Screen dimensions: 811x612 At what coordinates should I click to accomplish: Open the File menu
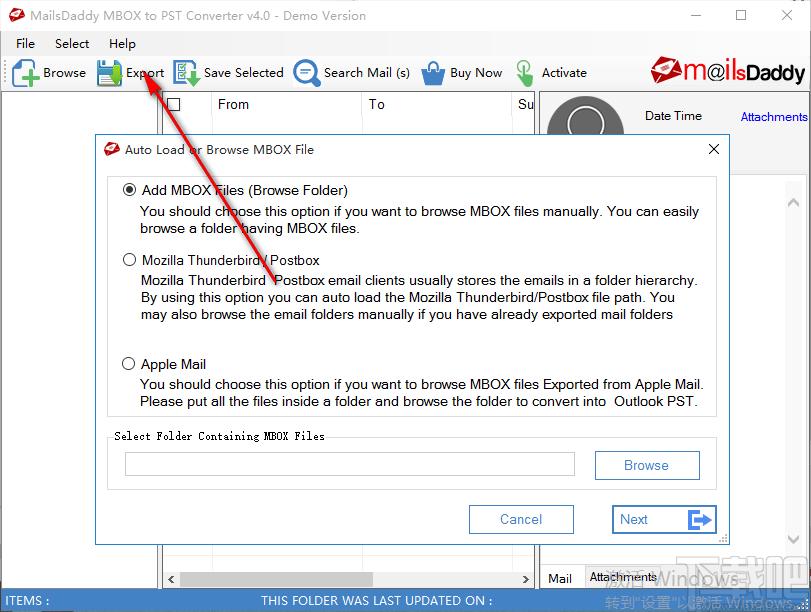tap(25, 43)
